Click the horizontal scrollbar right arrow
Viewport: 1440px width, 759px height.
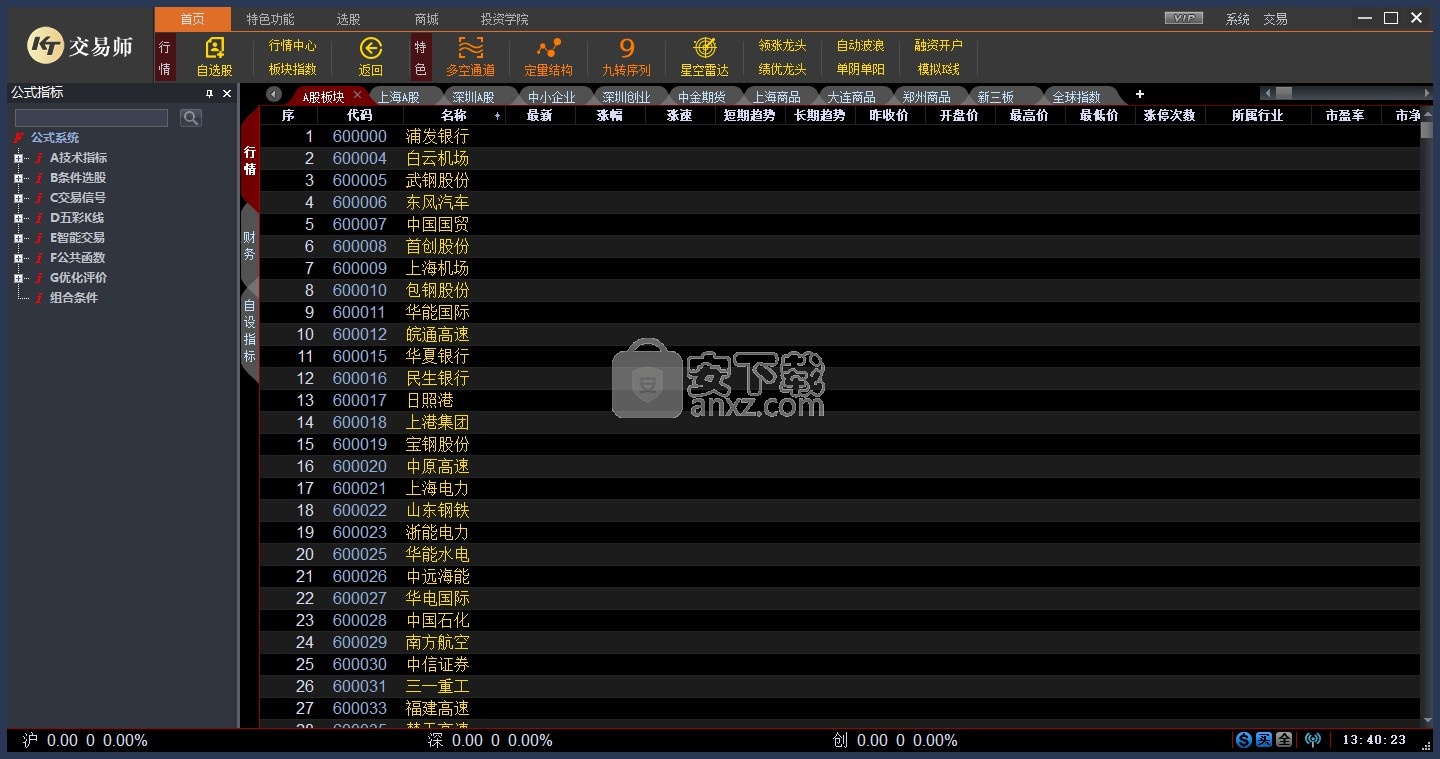click(1427, 93)
